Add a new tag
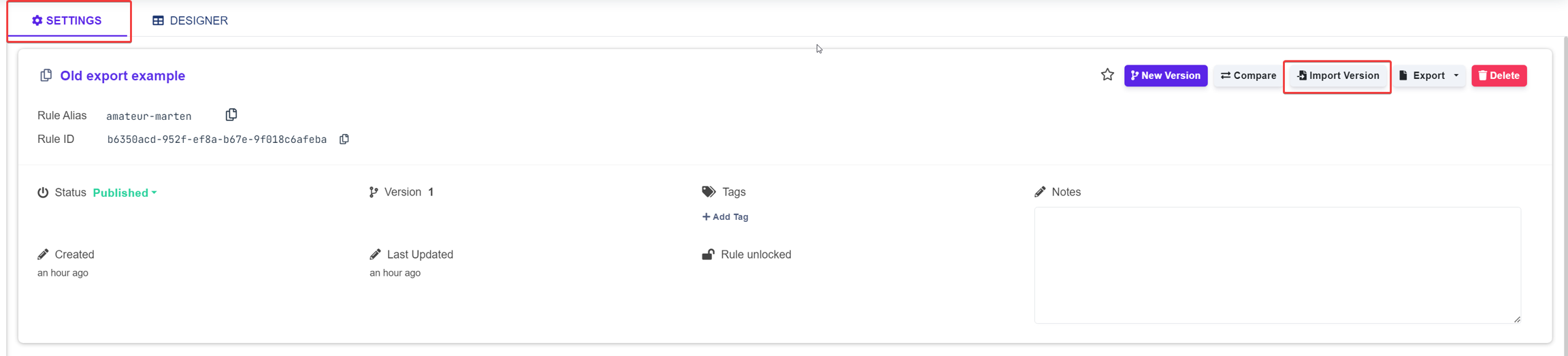Image resolution: width=1568 pixels, height=356 pixels. (x=725, y=216)
